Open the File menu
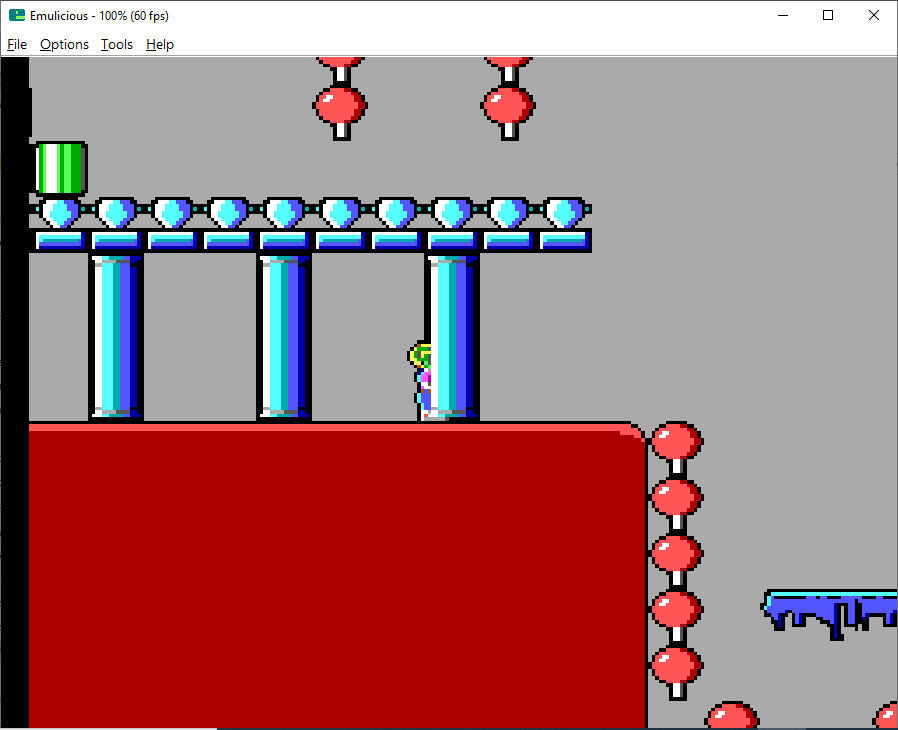 pyautogui.click(x=17, y=45)
